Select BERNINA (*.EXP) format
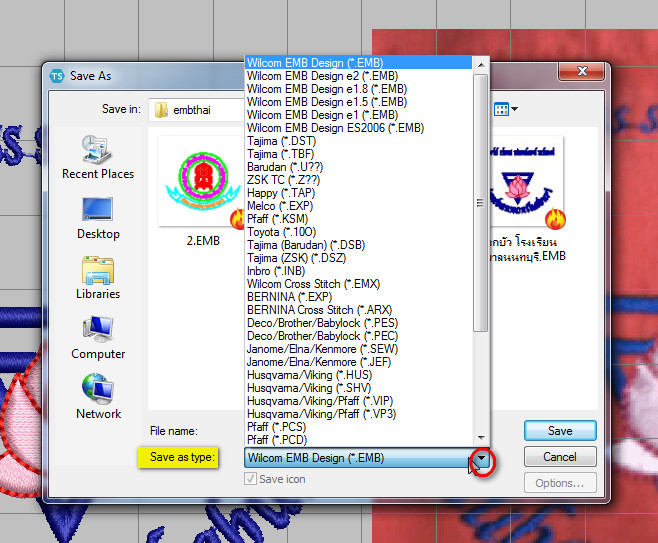Viewport: 658px width, 543px height. pos(359,297)
